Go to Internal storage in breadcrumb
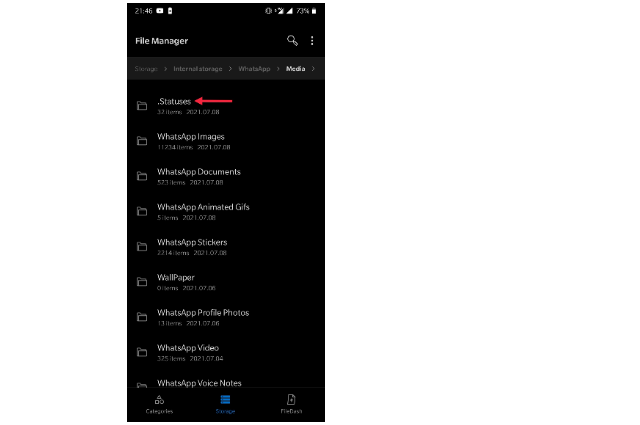This screenshot has height=425, width=640. click(198, 69)
